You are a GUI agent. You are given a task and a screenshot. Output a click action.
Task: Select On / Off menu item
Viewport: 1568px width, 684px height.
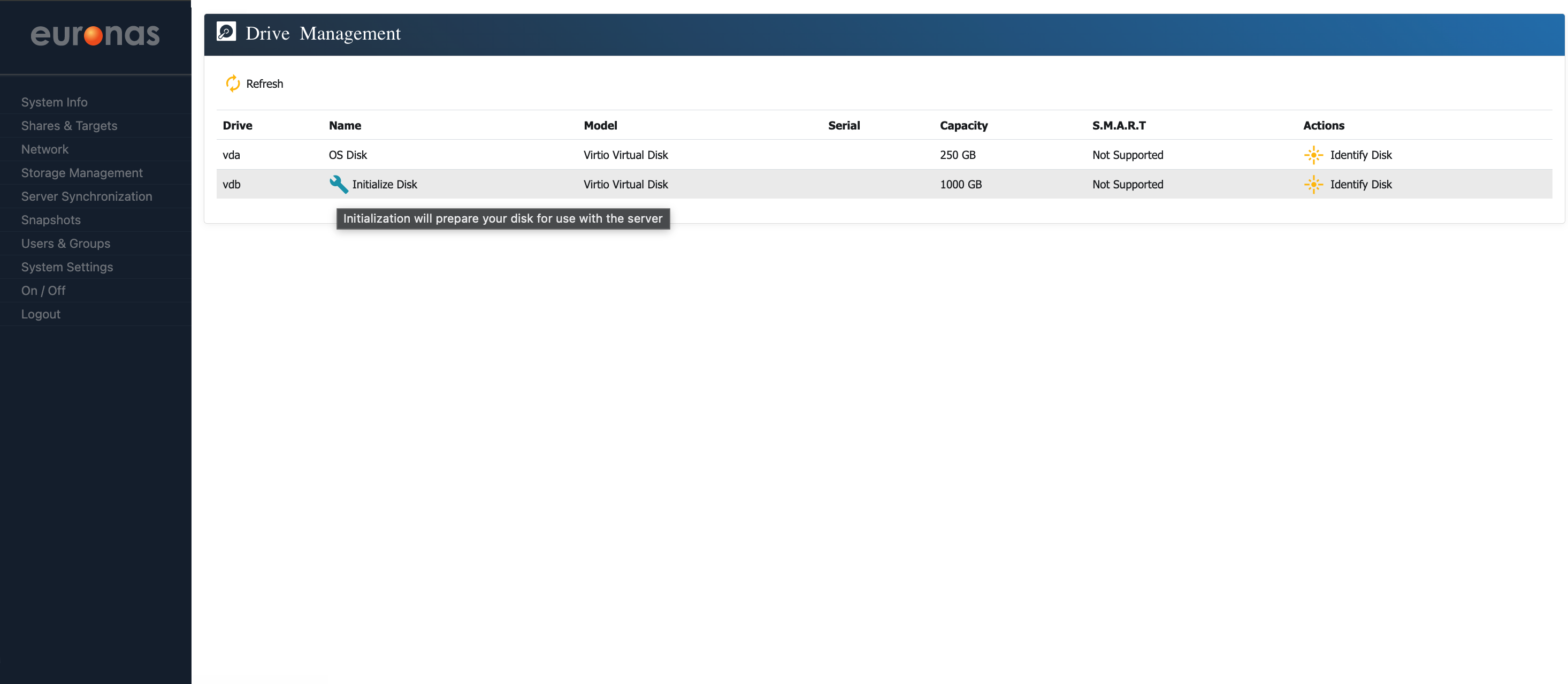[x=43, y=291]
